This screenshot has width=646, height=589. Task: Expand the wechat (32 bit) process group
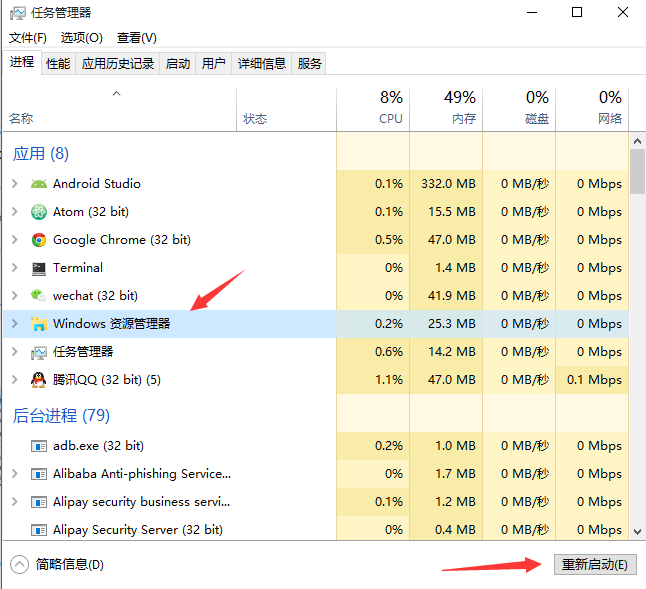tap(15, 296)
